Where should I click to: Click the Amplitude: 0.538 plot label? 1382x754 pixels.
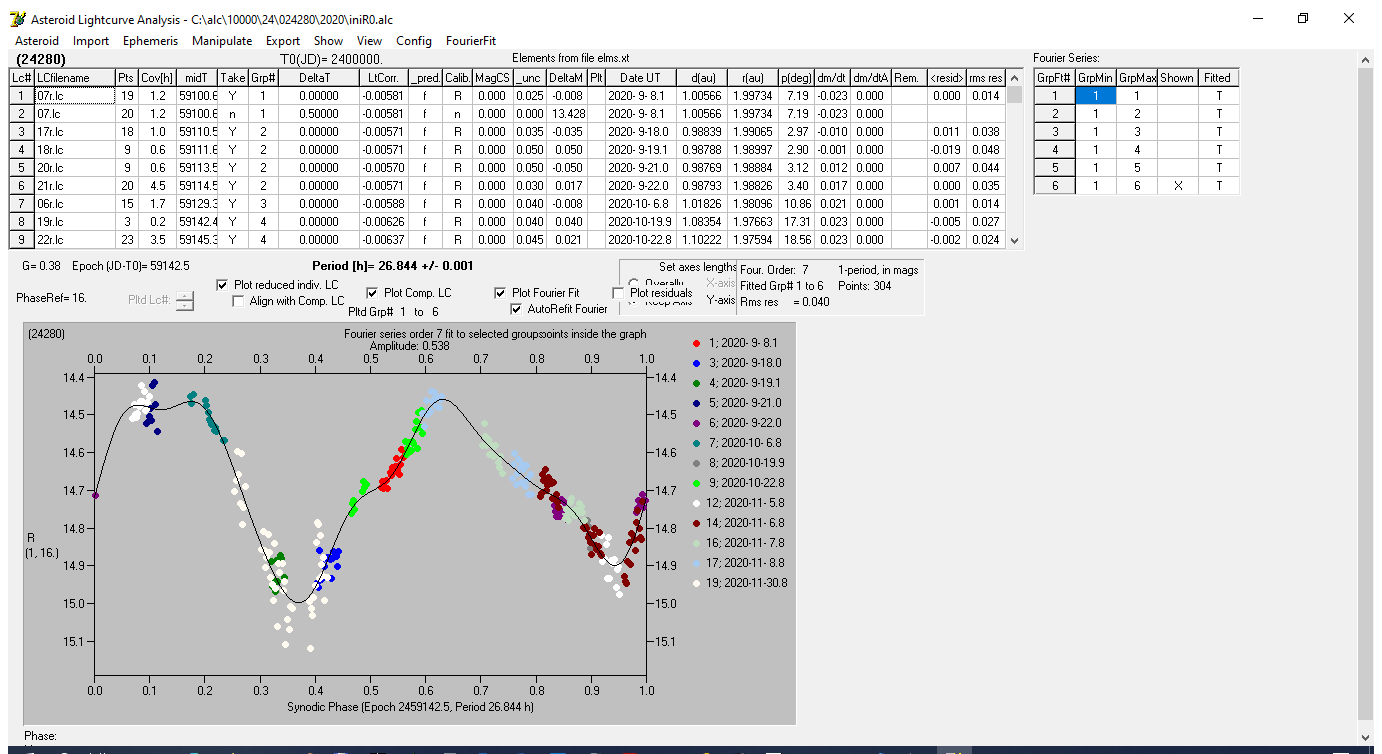pyautogui.click(x=409, y=345)
